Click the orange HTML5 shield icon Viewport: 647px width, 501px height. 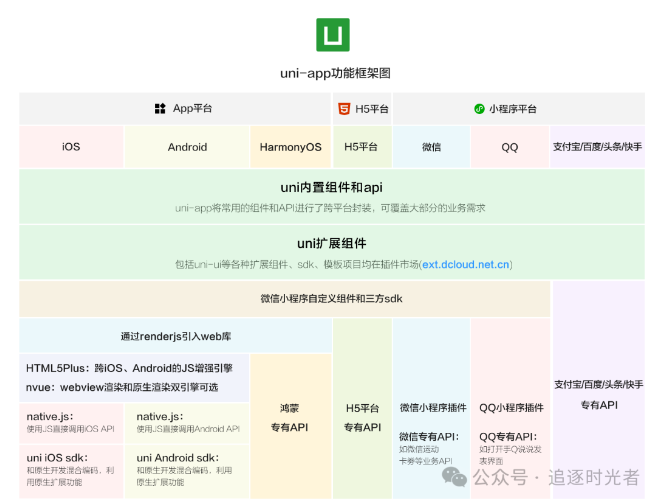click(x=344, y=109)
